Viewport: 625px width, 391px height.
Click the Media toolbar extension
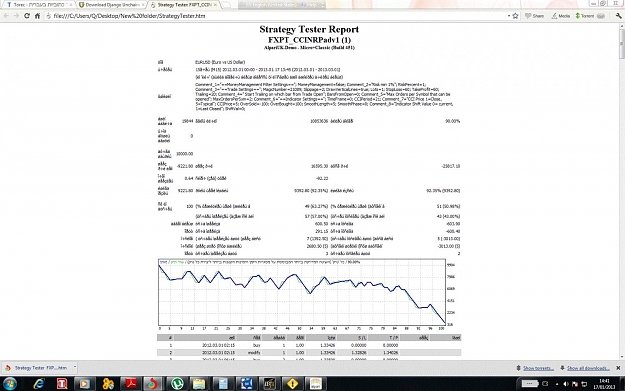[x=560, y=16]
